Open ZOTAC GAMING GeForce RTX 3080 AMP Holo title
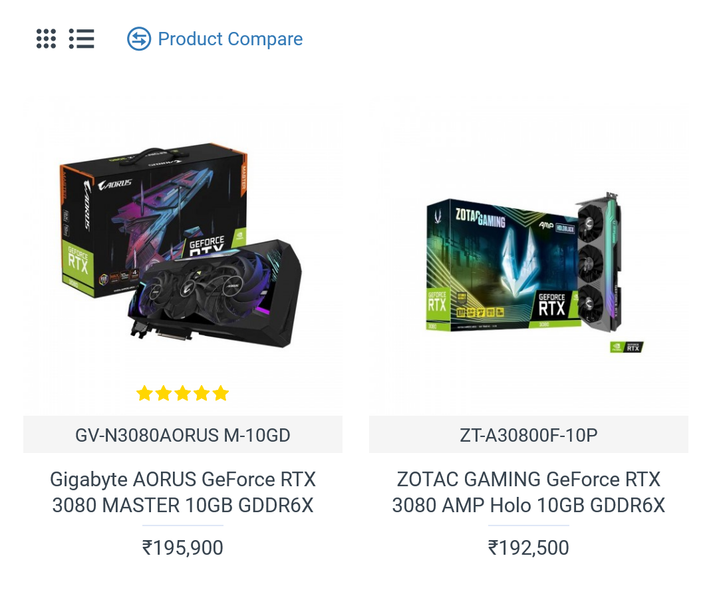 (x=528, y=492)
